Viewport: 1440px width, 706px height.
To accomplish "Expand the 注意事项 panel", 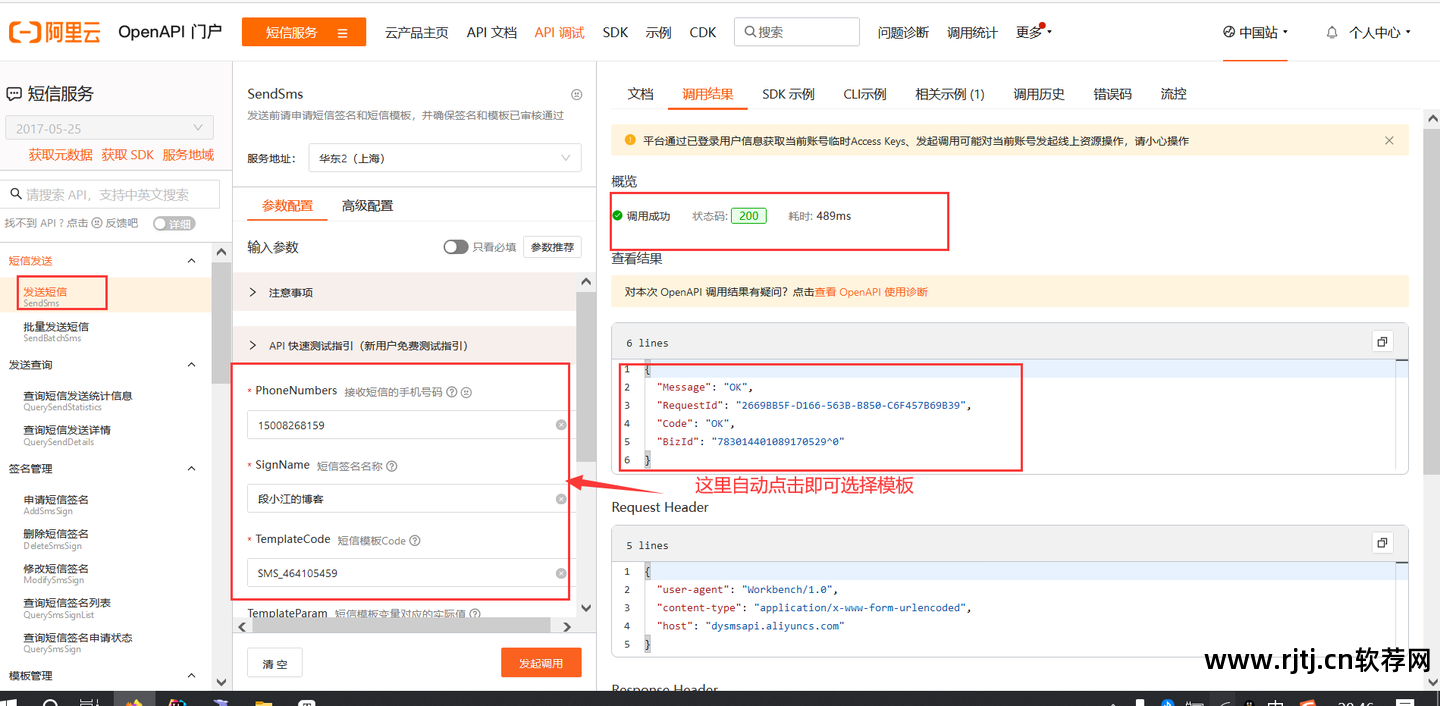I will point(404,293).
